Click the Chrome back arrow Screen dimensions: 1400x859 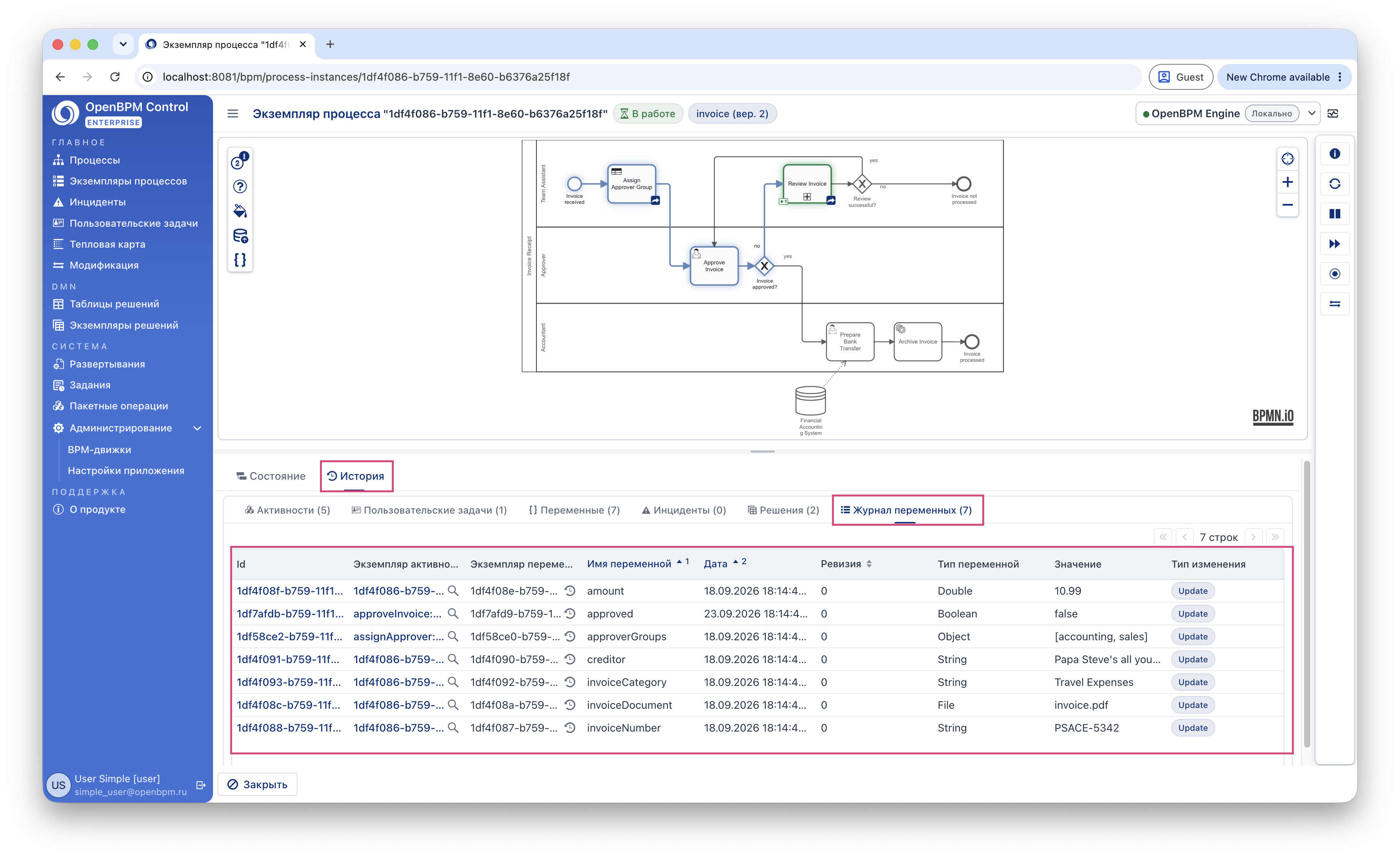click(x=60, y=77)
